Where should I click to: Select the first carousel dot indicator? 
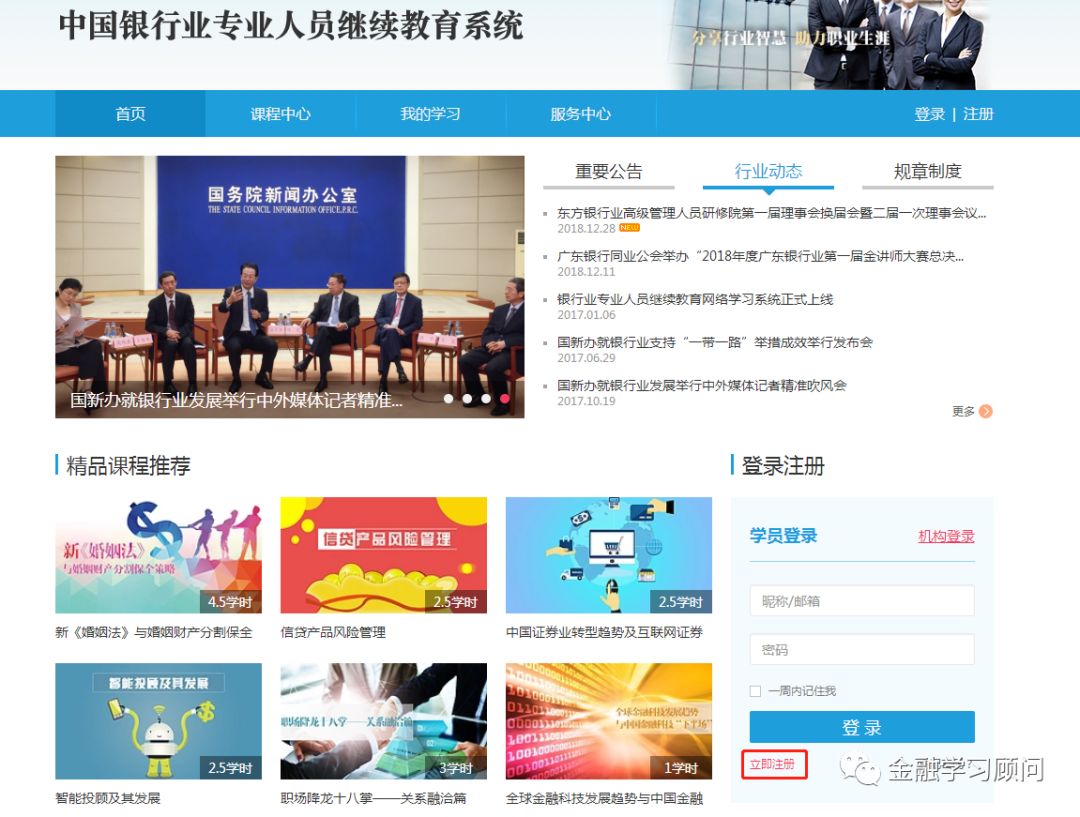[448, 398]
